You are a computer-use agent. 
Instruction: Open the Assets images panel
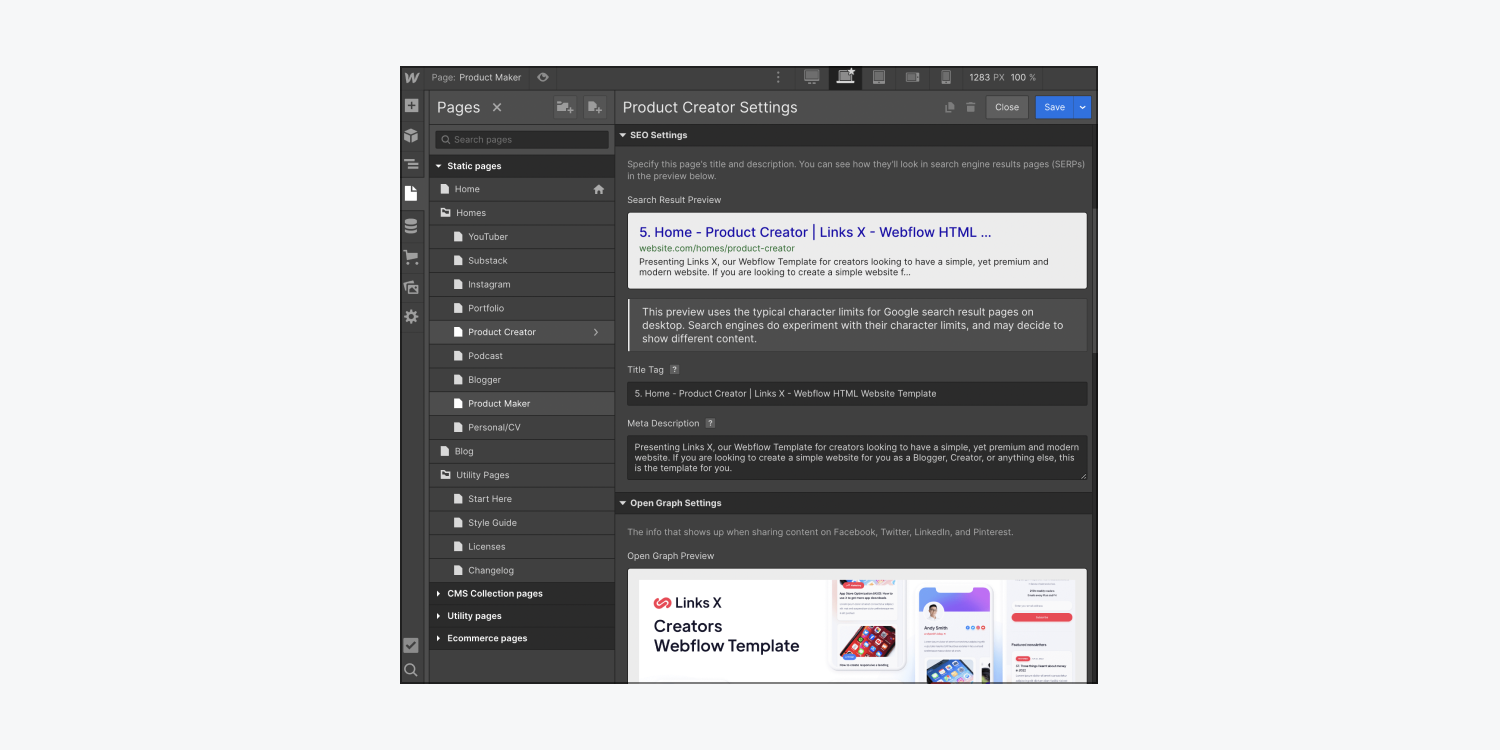[x=411, y=287]
